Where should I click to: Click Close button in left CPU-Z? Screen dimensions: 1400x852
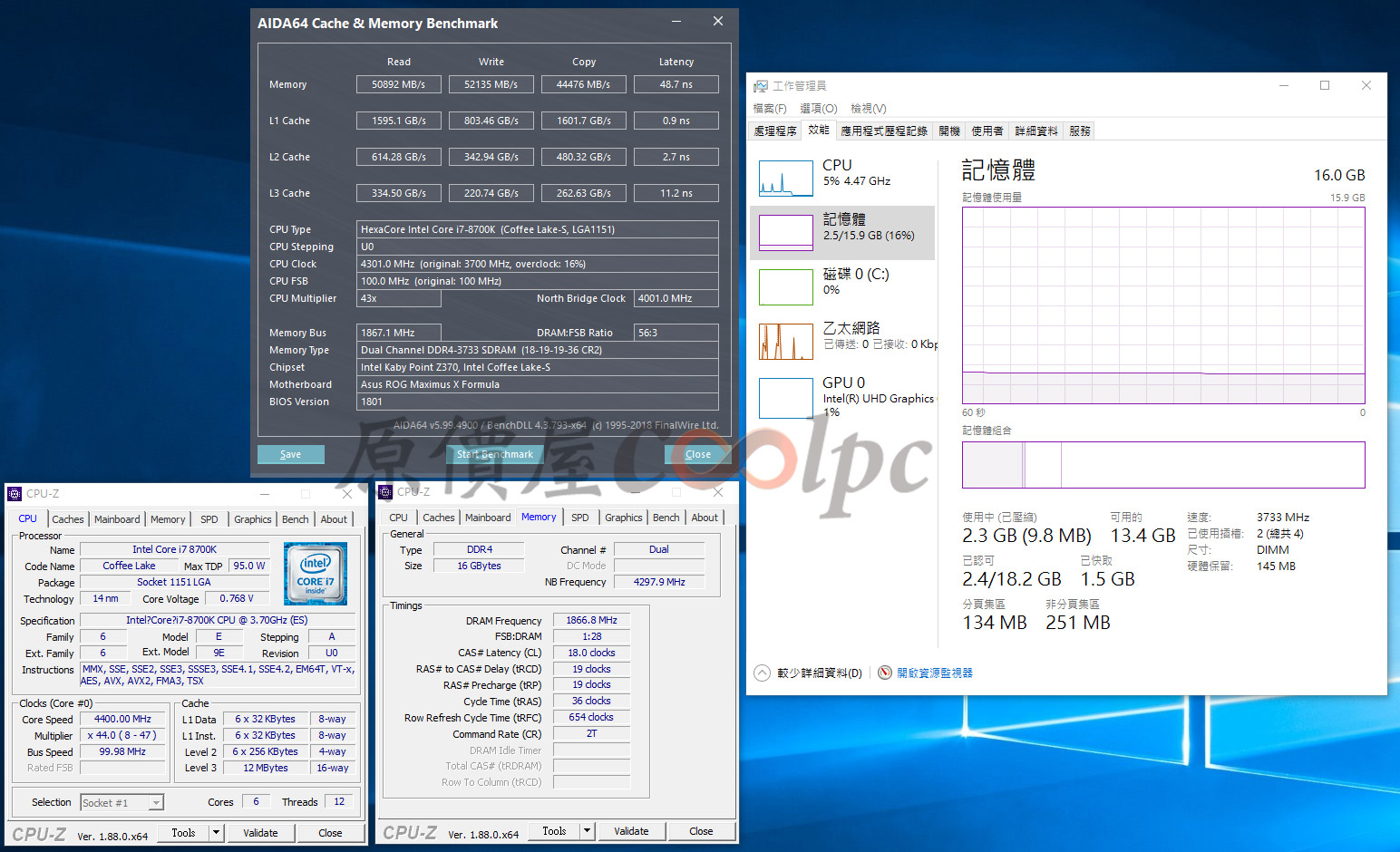331,832
